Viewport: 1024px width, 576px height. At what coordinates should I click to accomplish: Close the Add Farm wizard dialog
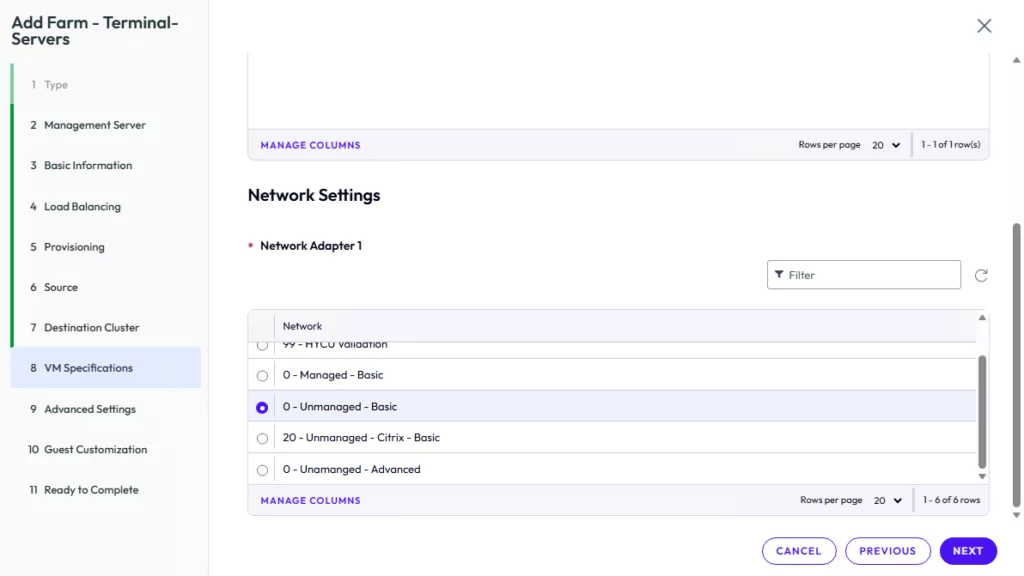(x=984, y=26)
